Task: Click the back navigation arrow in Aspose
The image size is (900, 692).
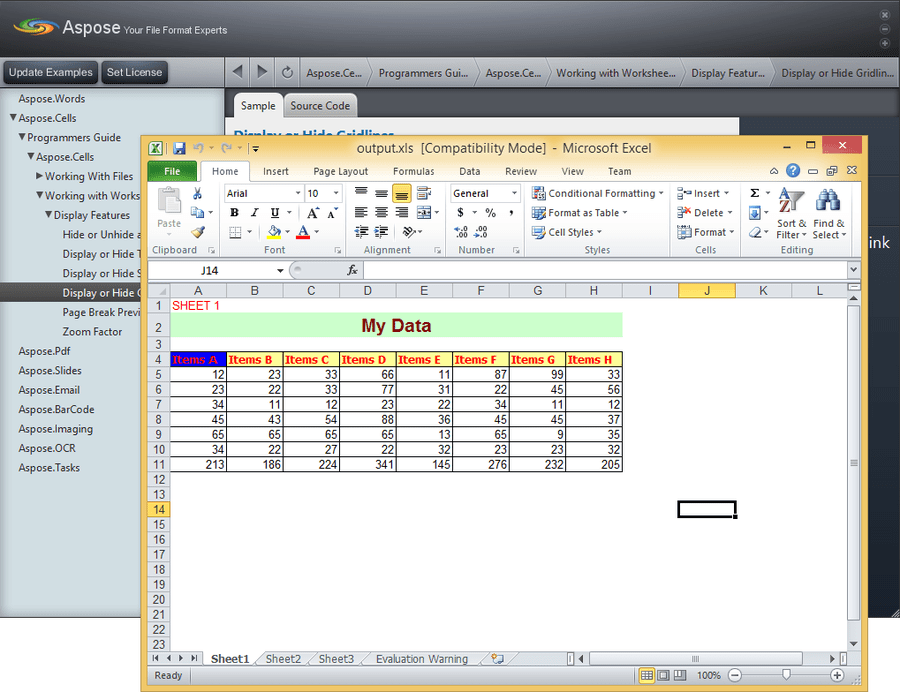Action: [237, 72]
